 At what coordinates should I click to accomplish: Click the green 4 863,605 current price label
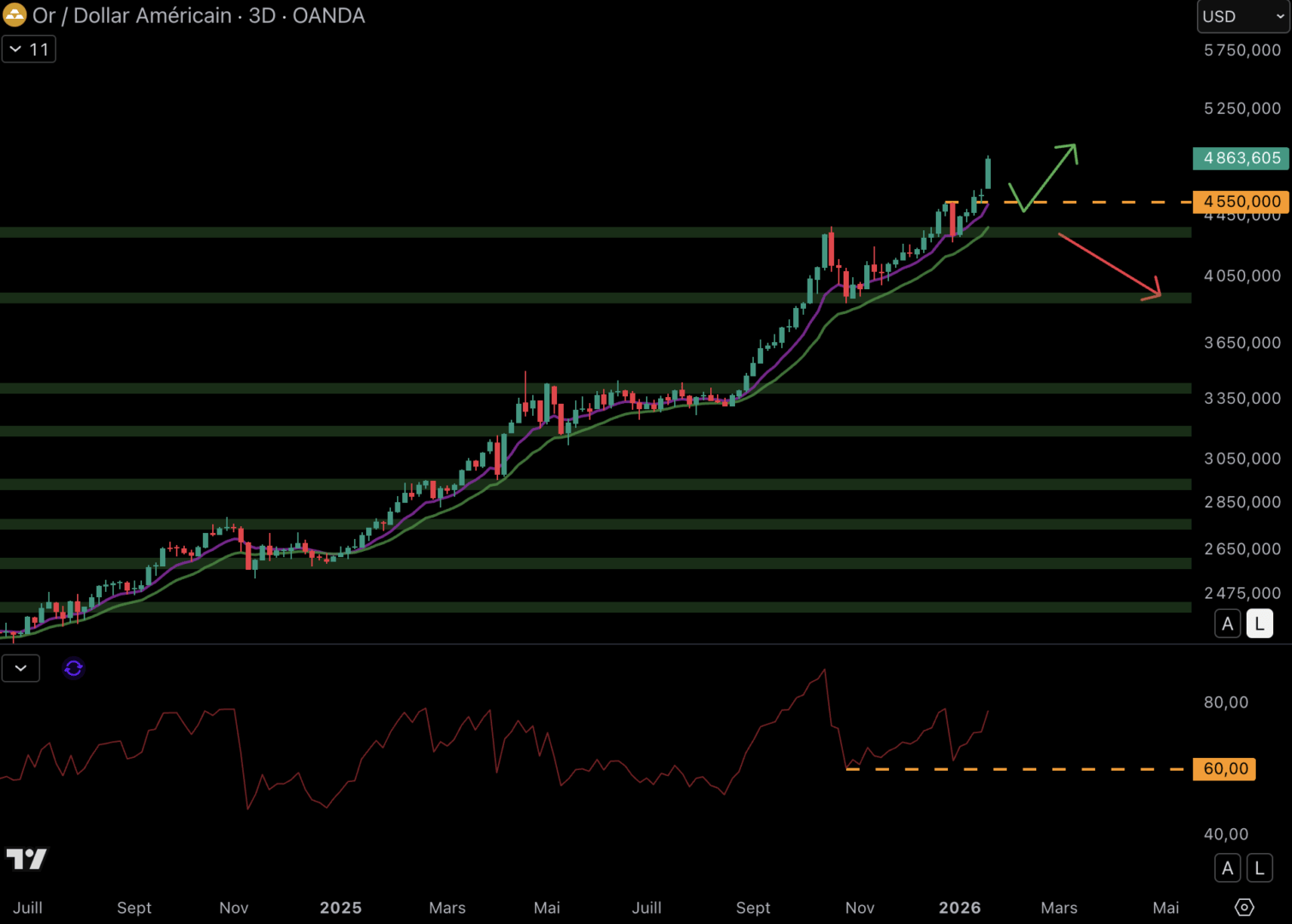[1240, 158]
